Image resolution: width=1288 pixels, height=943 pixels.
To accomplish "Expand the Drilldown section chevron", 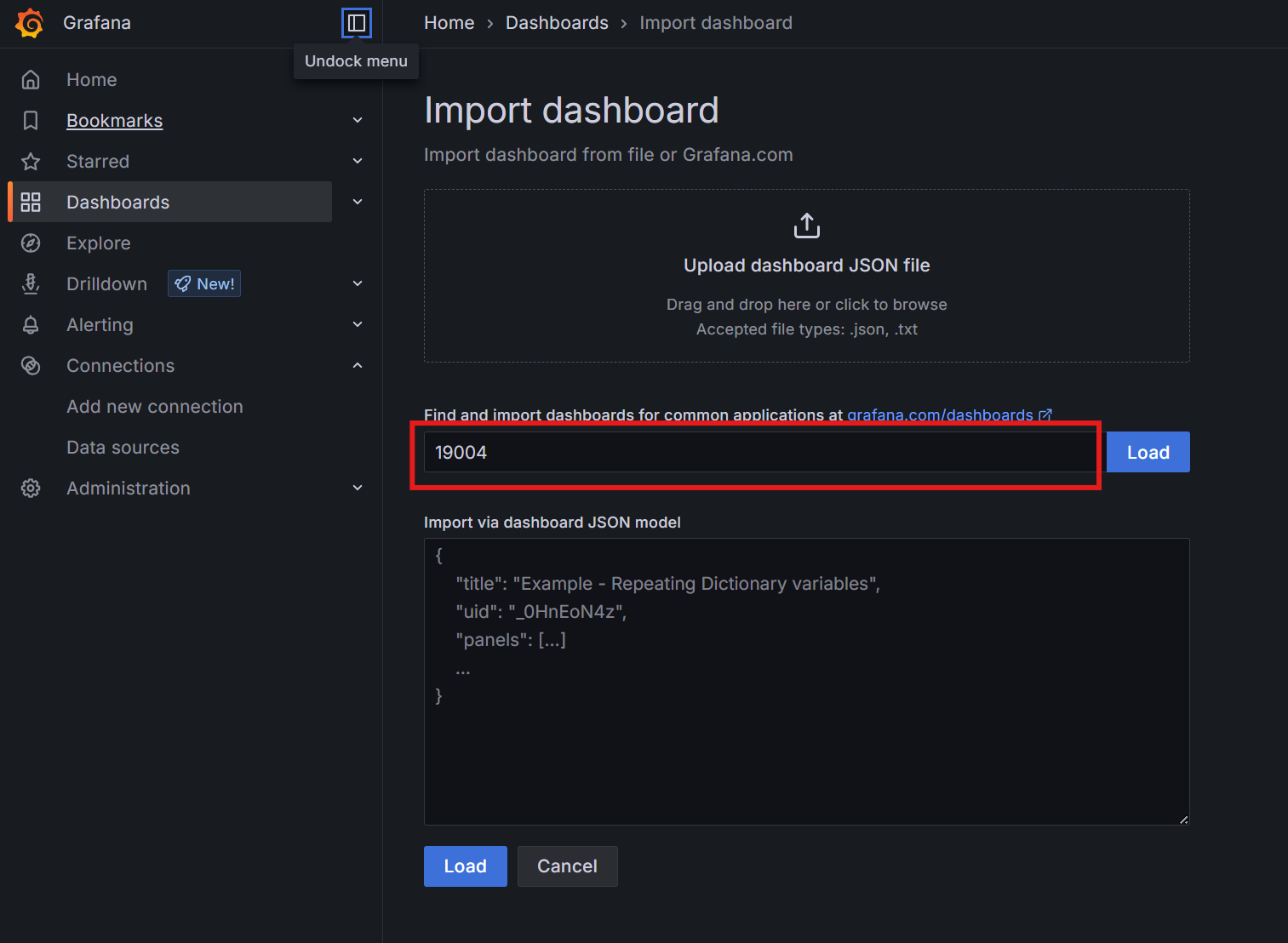I will (x=358, y=284).
